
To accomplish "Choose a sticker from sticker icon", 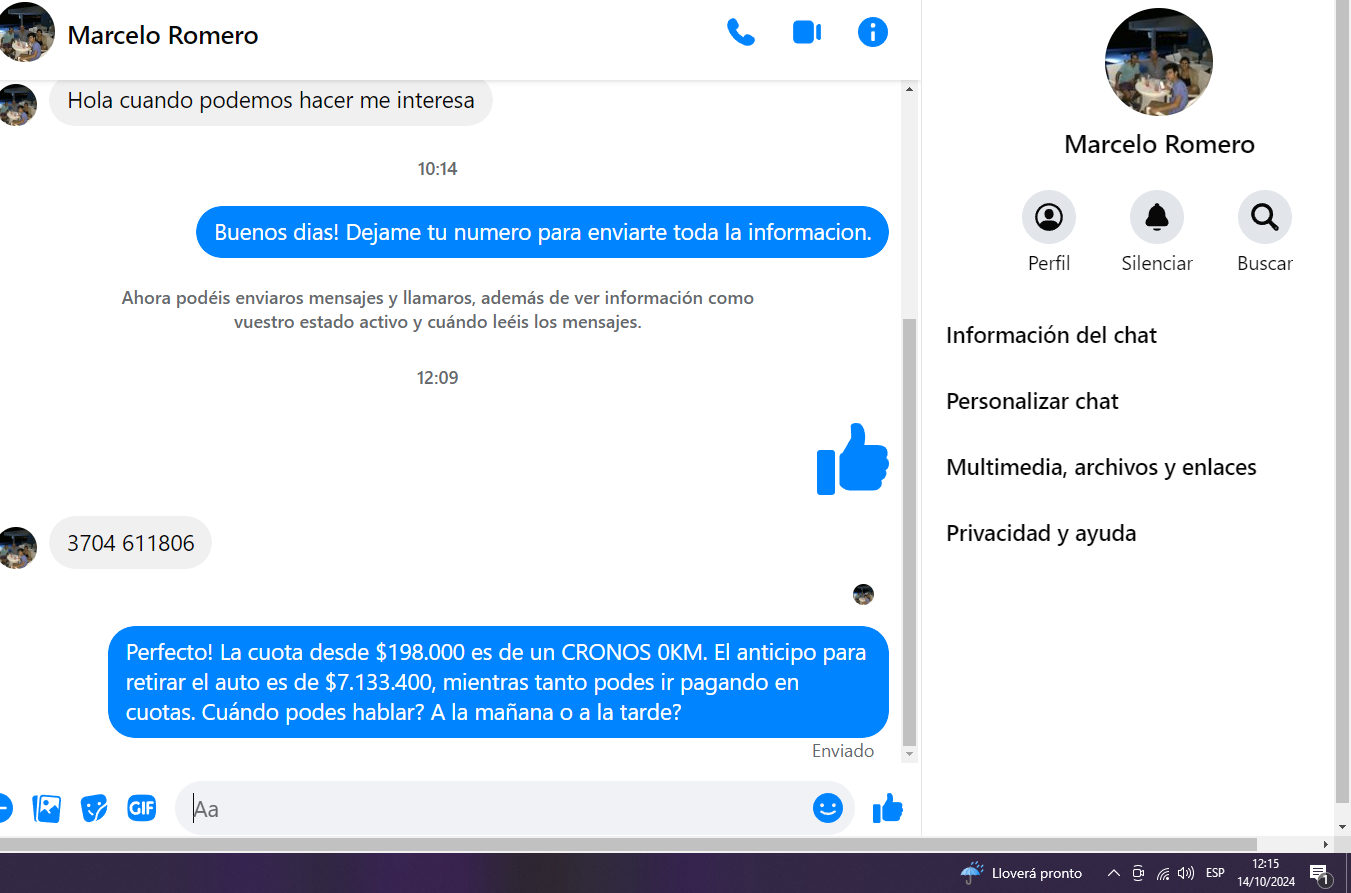I will (x=94, y=808).
